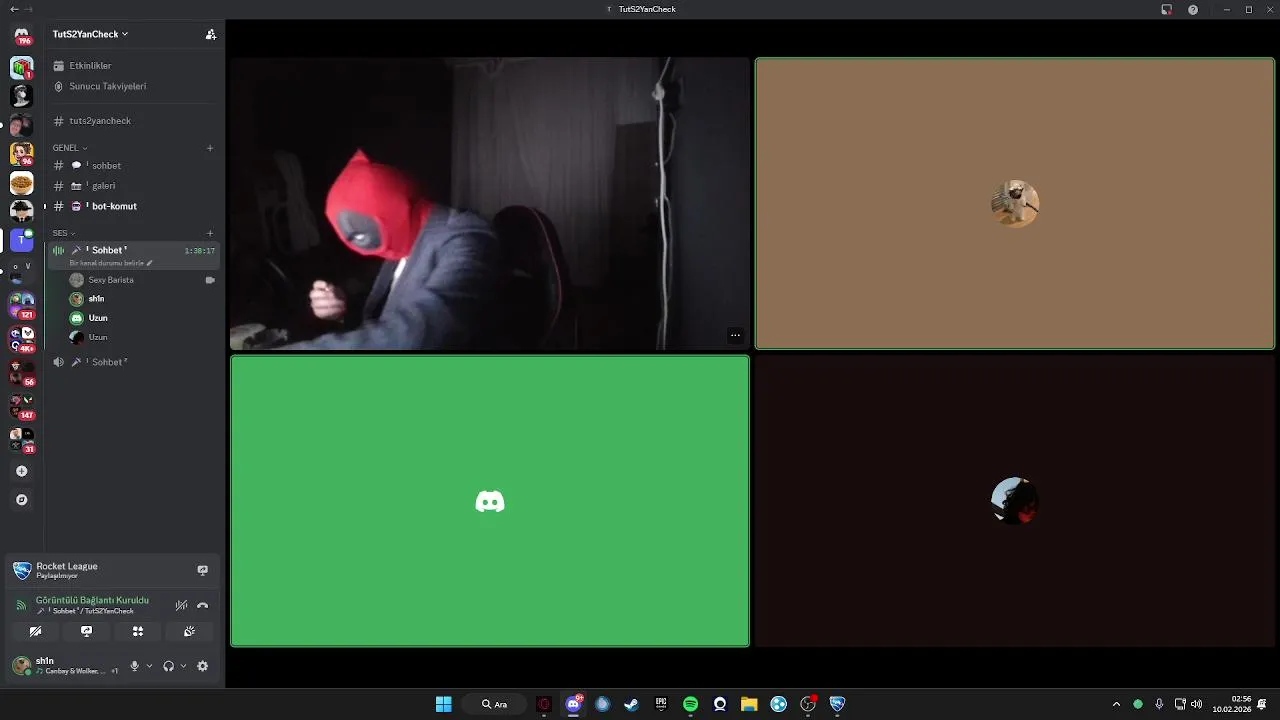The height and width of the screenshot is (720, 1280).
Task: Disconnect from voice call
Action: pos(202,605)
